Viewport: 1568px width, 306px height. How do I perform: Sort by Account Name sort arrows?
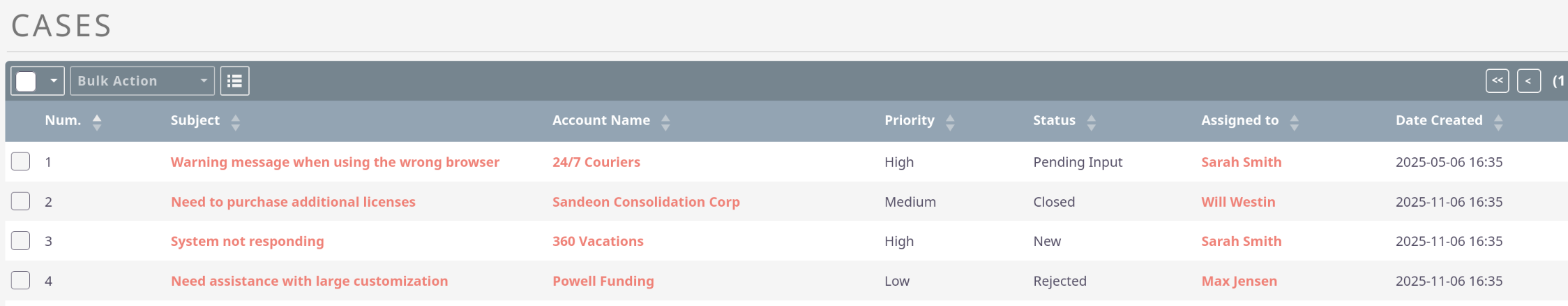pyautogui.click(x=665, y=122)
